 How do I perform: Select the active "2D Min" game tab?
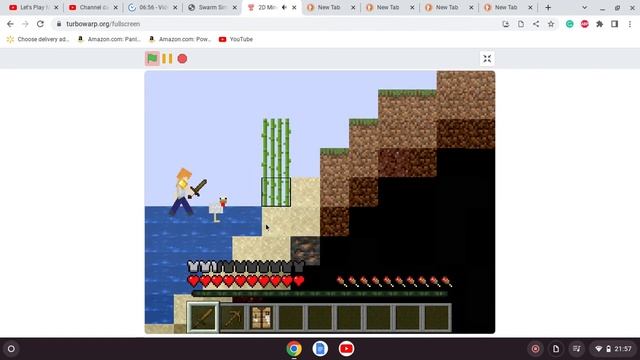tap(271, 7)
